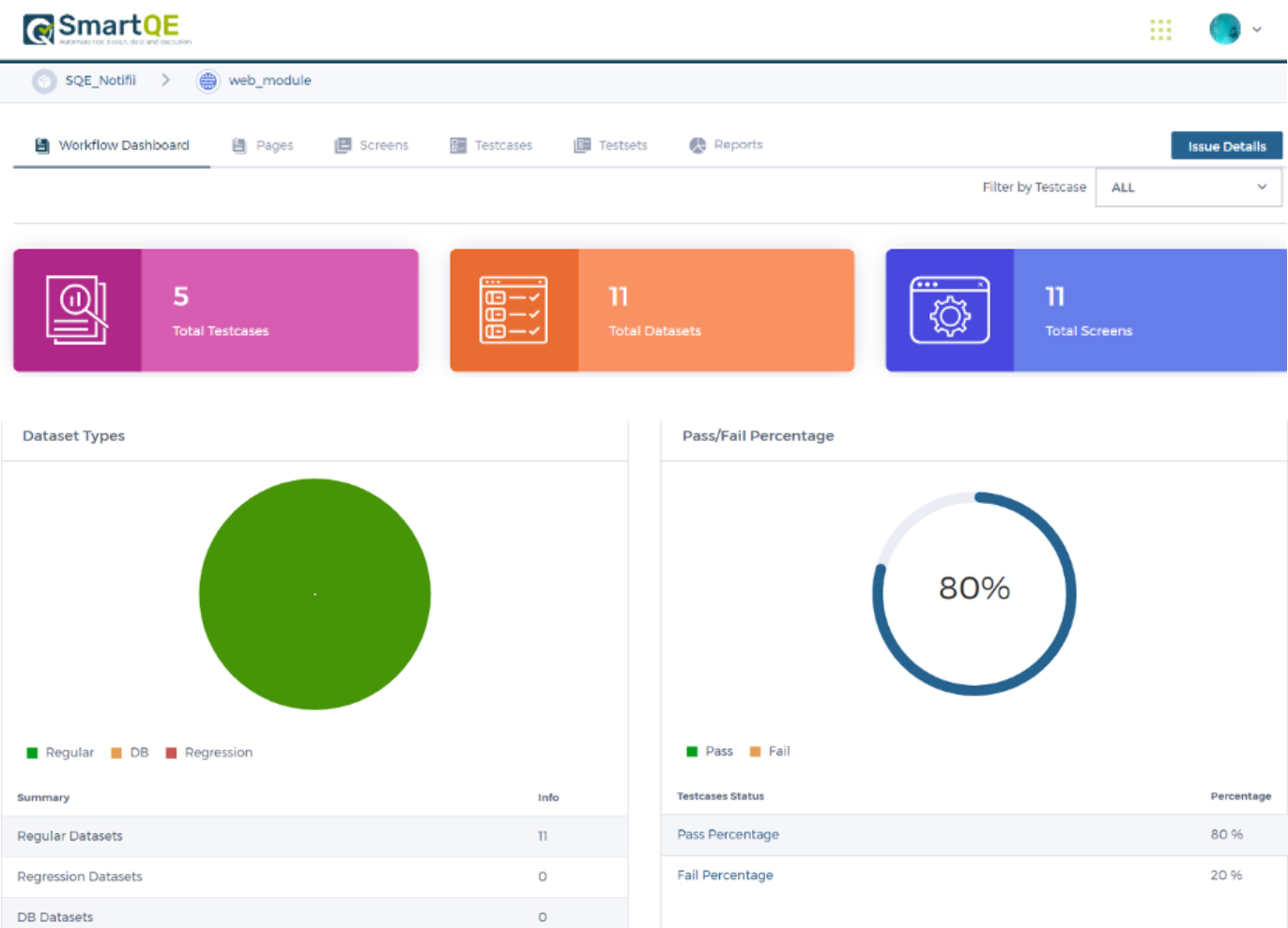This screenshot has height=928, width=1288.
Task: Click the SQE_Notifi project icon
Action: (x=44, y=81)
